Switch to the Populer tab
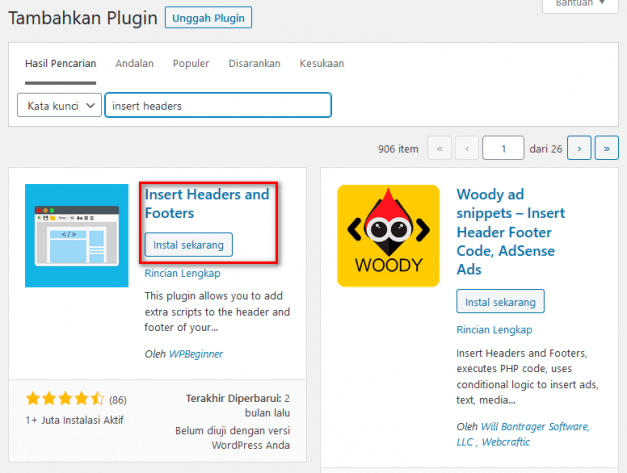Image resolution: width=627 pixels, height=473 pixels. point(191,64)
